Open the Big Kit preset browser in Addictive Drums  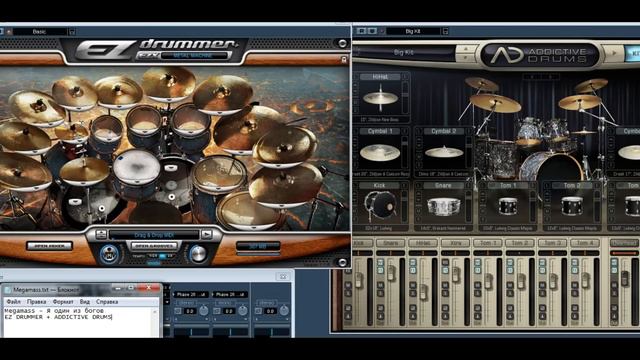click(x=404, y=53)
